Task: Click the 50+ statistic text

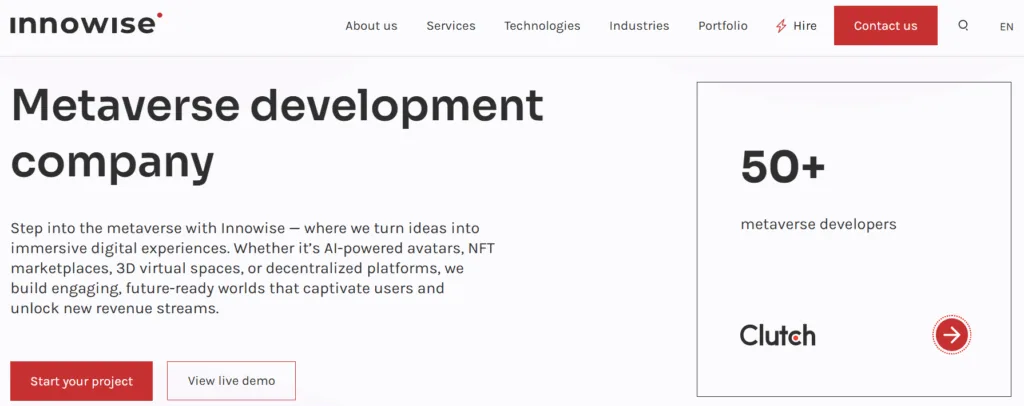Action: [783, 166]
